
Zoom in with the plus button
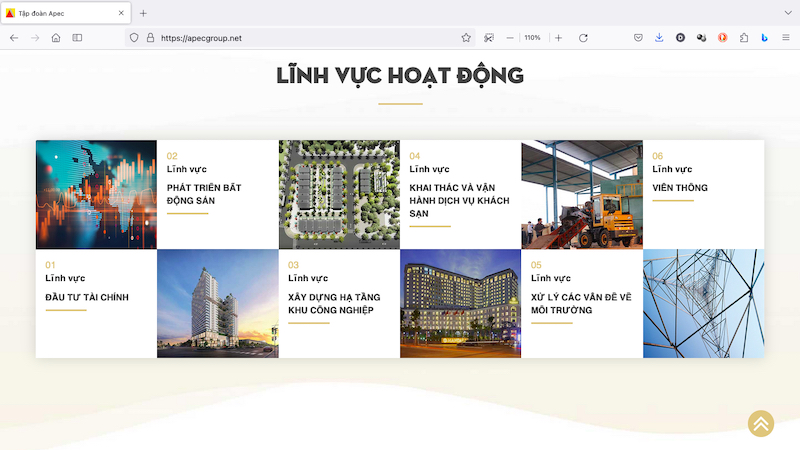click(558, 38)
